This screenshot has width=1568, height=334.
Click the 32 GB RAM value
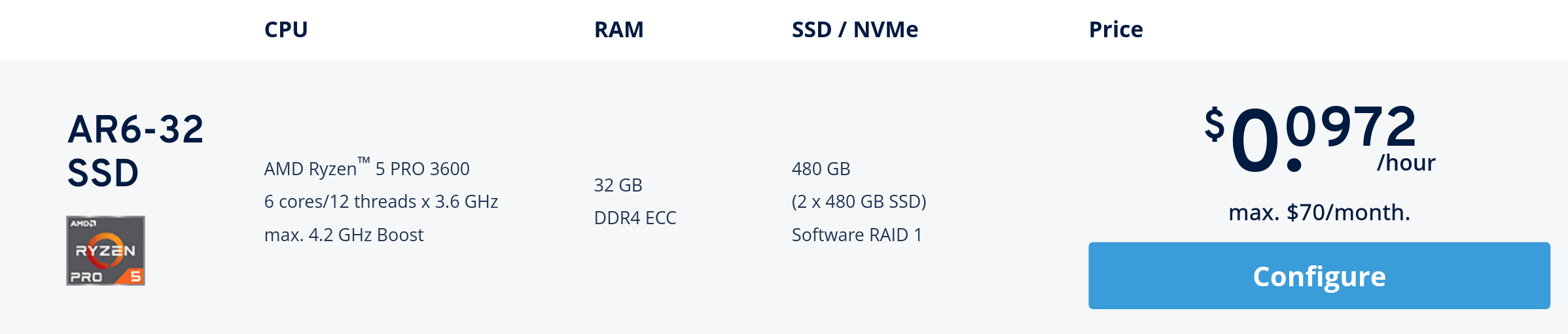click(x=618, y=185)
